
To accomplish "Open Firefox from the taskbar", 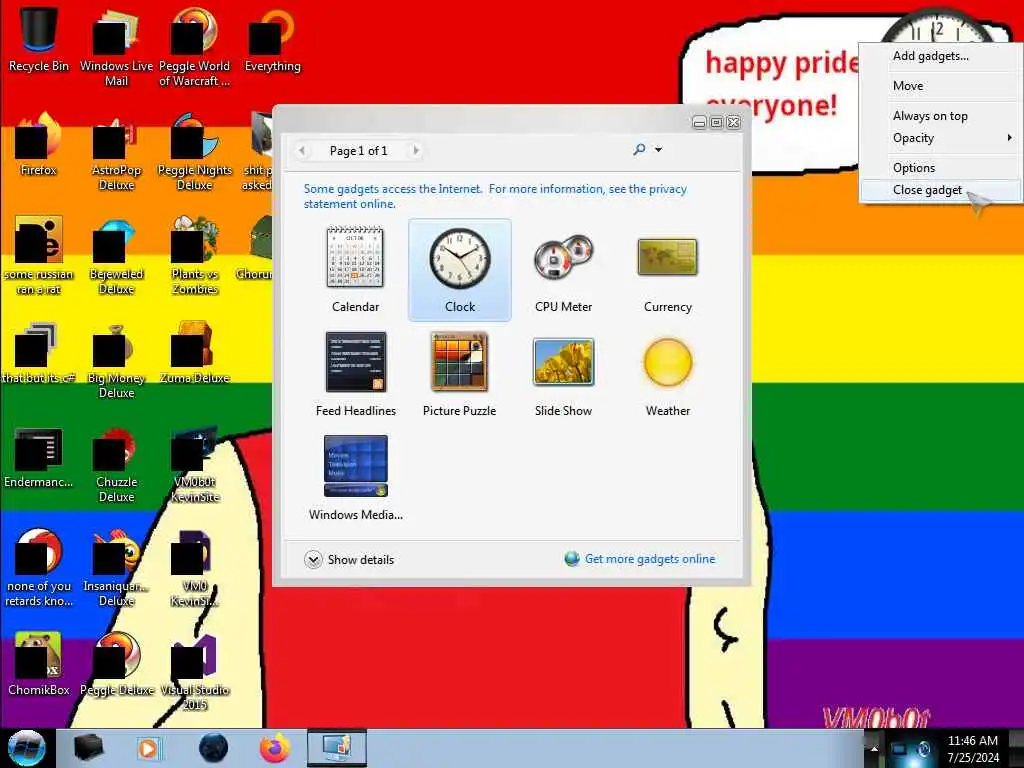I will coord(275,748).
